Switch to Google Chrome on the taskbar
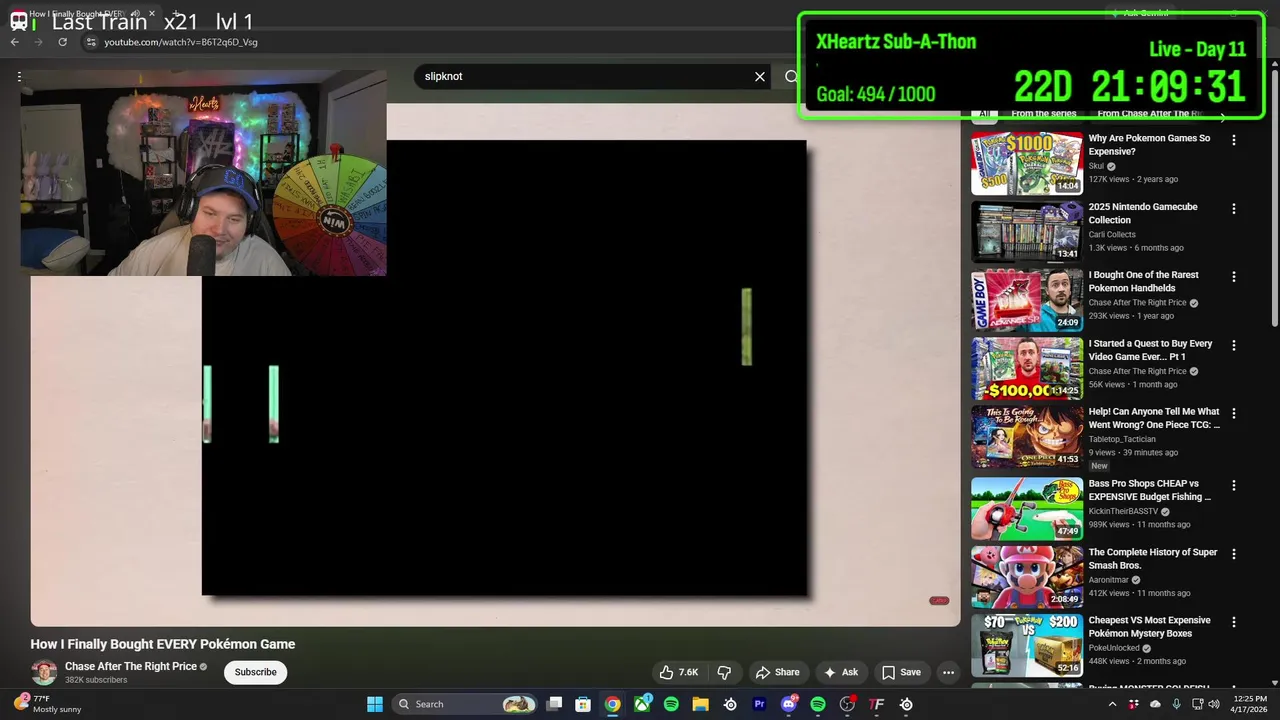Viewport: 1280px width, 720px height. click(x=612, y=704)
